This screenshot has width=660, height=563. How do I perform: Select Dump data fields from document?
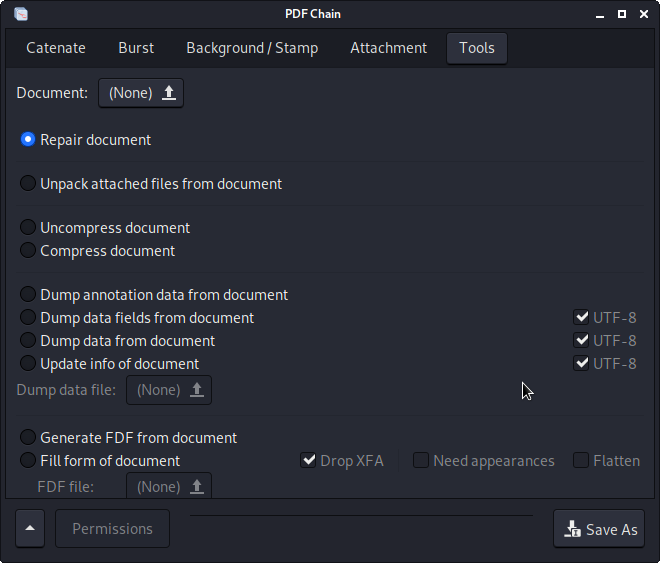[137, 318]
